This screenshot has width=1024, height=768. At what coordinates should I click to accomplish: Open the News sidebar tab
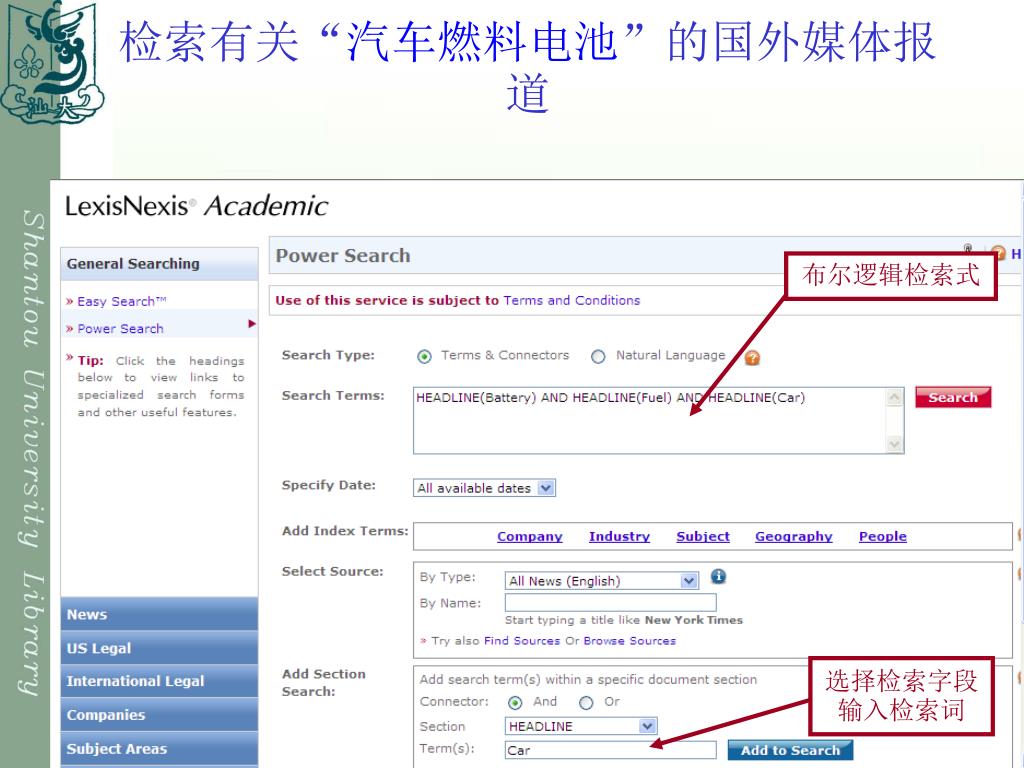pyautogui.click(x=159, y=615)
